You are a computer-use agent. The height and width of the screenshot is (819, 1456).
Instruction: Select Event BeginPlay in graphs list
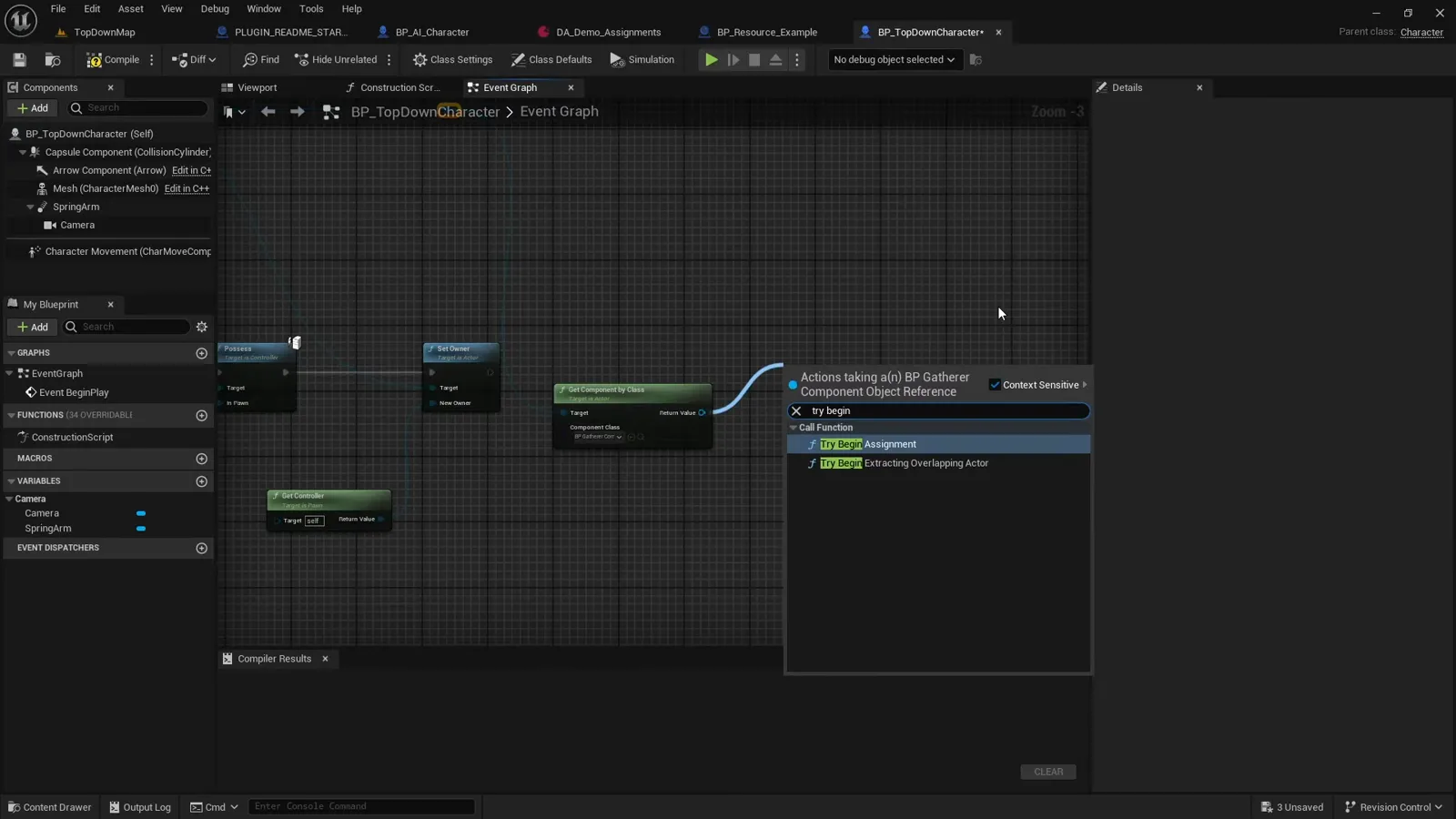[x=74, y=392]
